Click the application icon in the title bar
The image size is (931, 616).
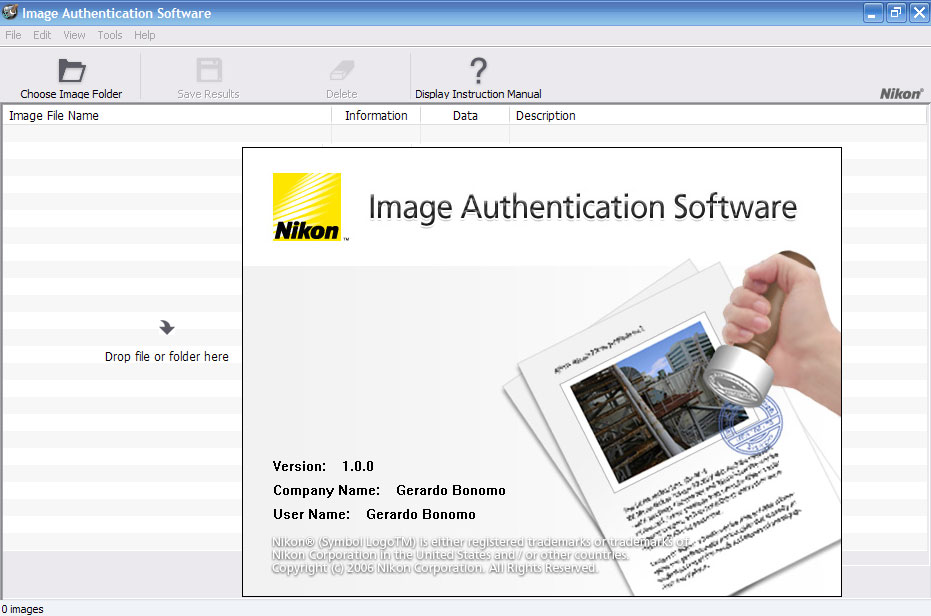click(x=10, y=12)
